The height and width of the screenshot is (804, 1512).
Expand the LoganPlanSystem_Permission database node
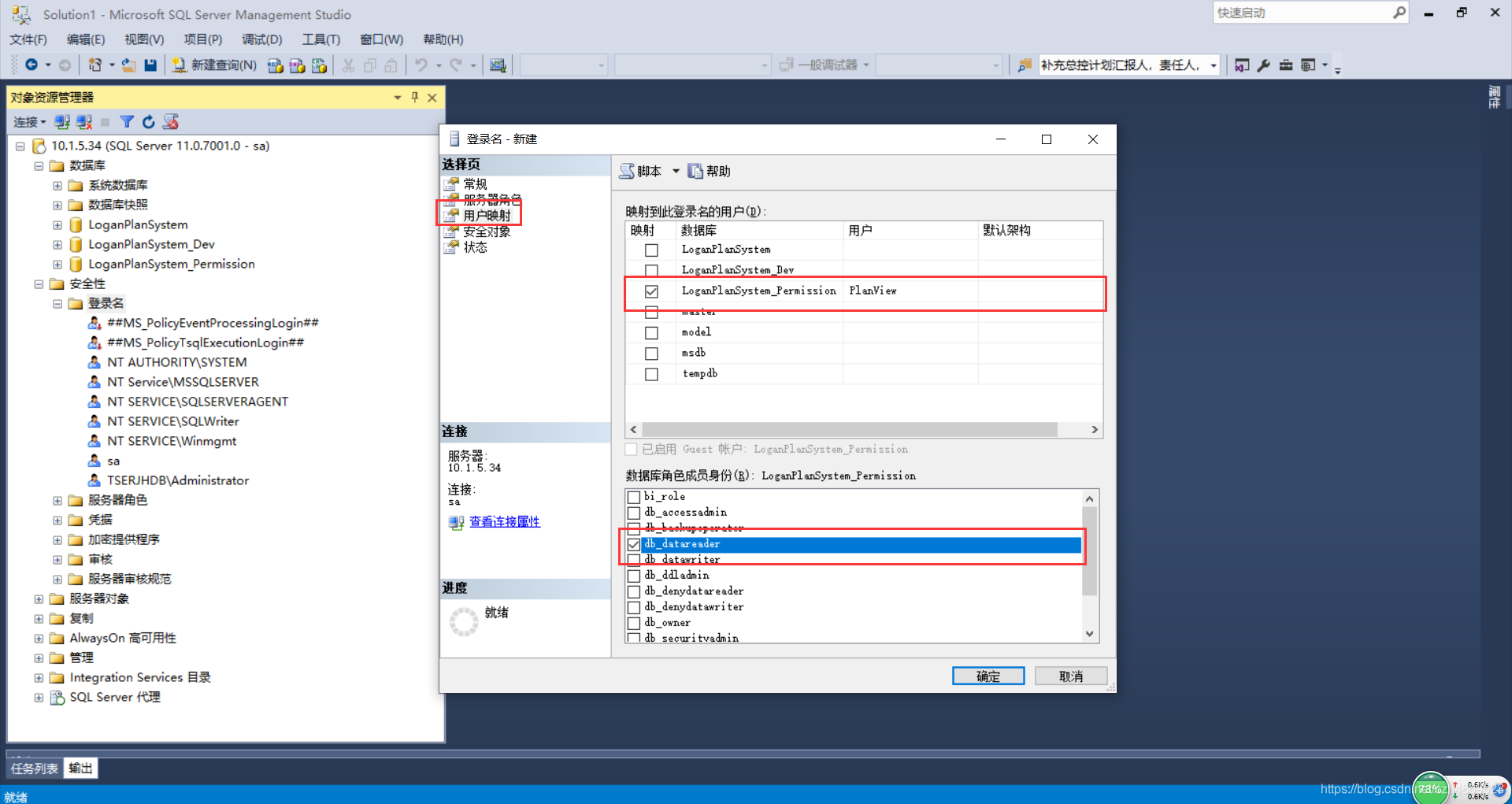coord(57,265)
